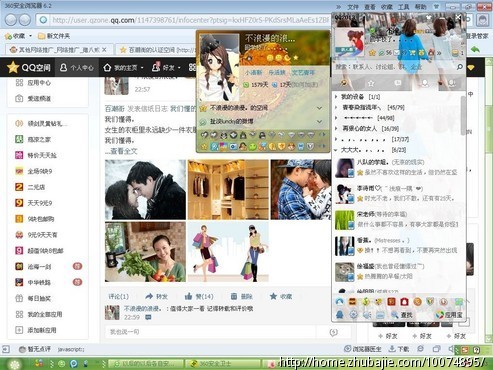Screen dimensions: 493x370
Task: Open 文件 menu in browser
Action: [353, 7]
